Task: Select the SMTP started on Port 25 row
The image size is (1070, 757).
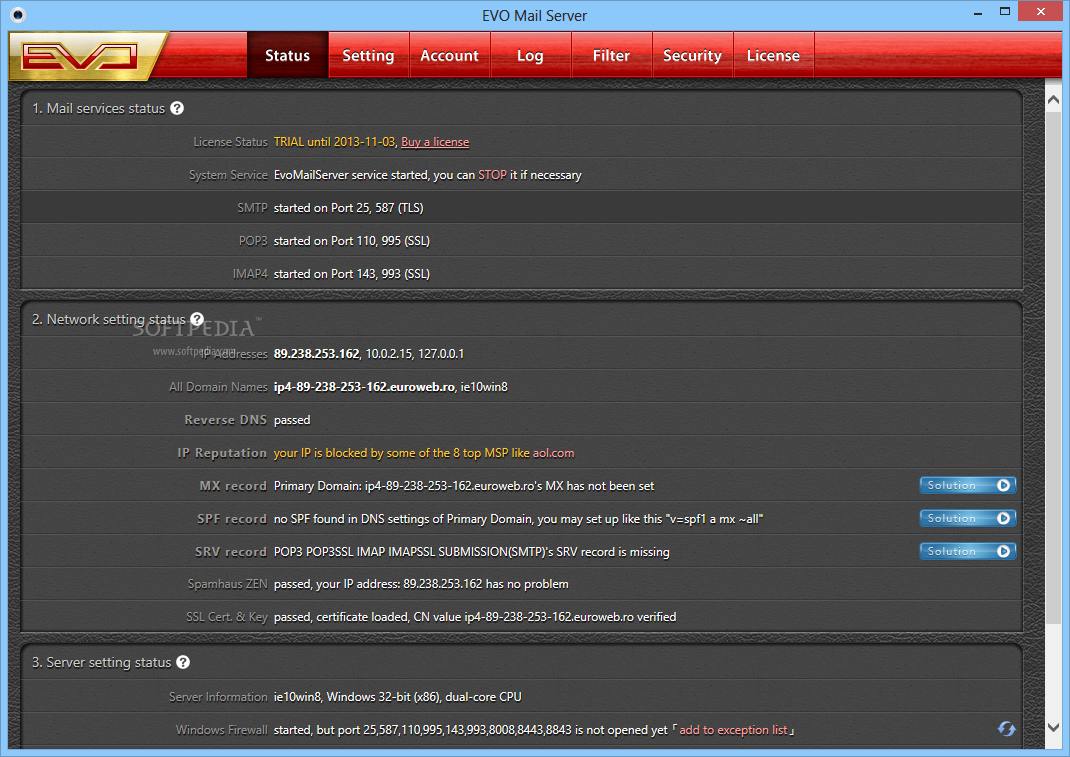Action: click(x=522, y=208)
